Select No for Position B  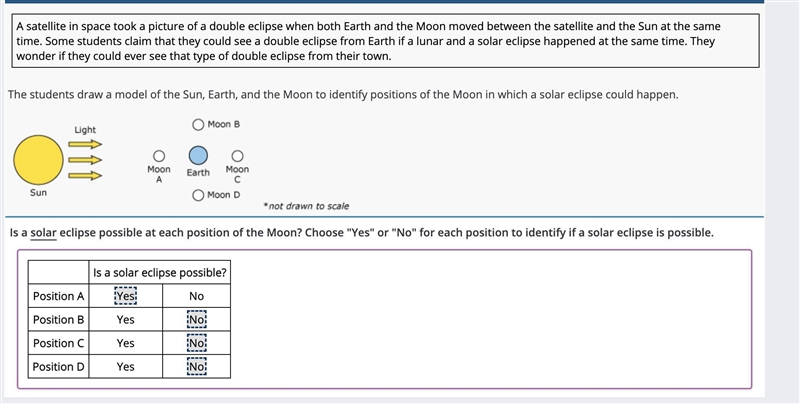tap(196, 319)
